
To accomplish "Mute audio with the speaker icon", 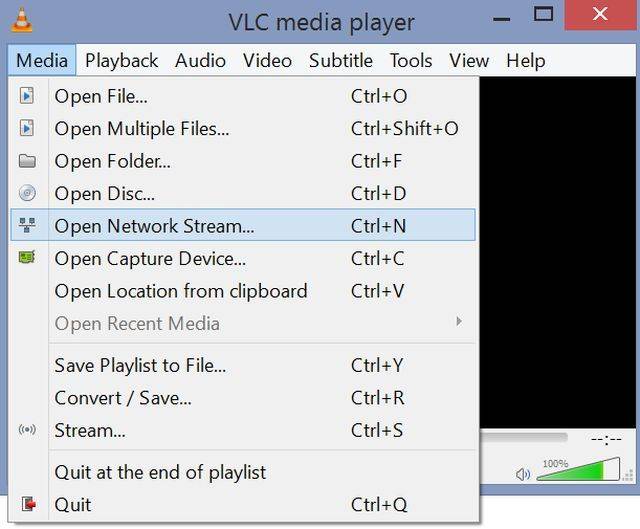I will click(x=523, y=474).
